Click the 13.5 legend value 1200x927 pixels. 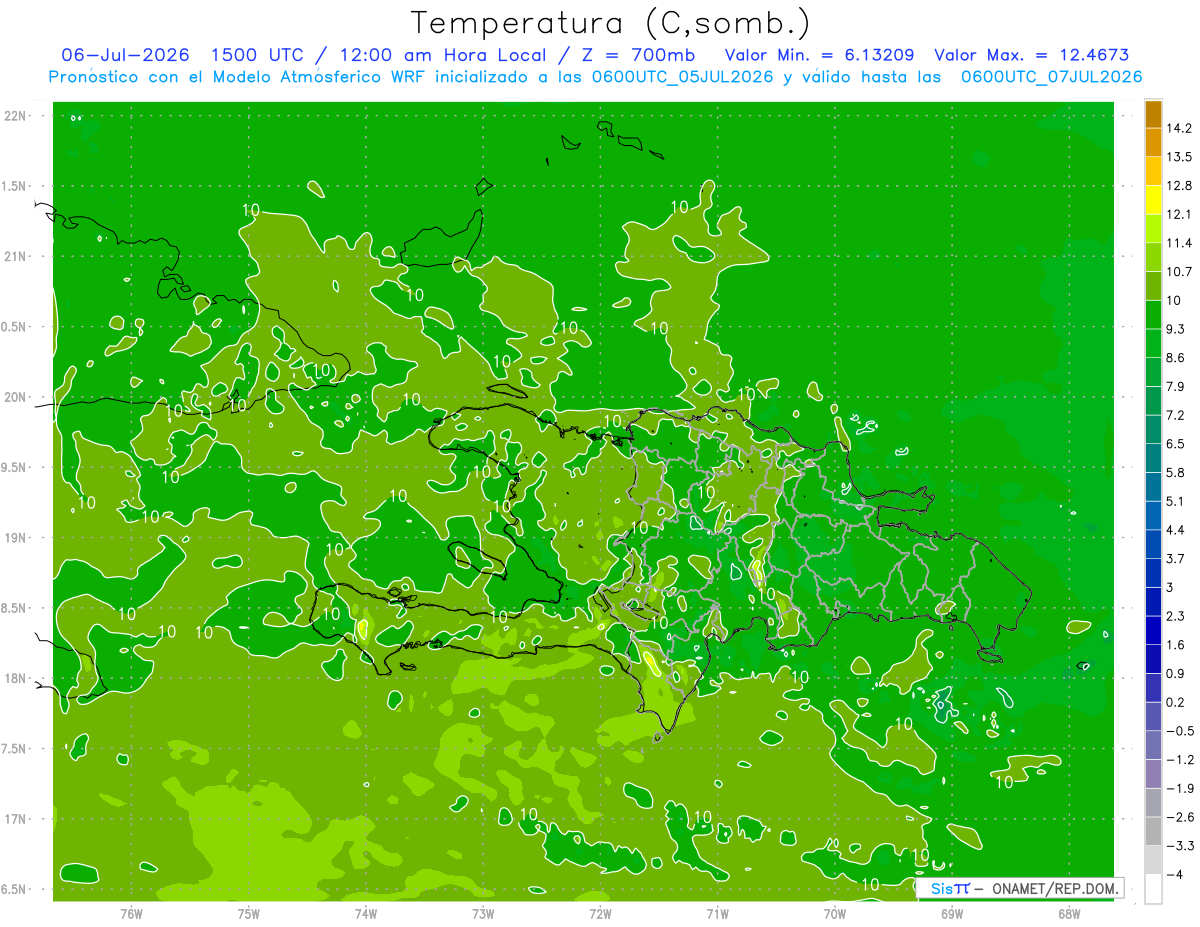(x=1178, y=157)
